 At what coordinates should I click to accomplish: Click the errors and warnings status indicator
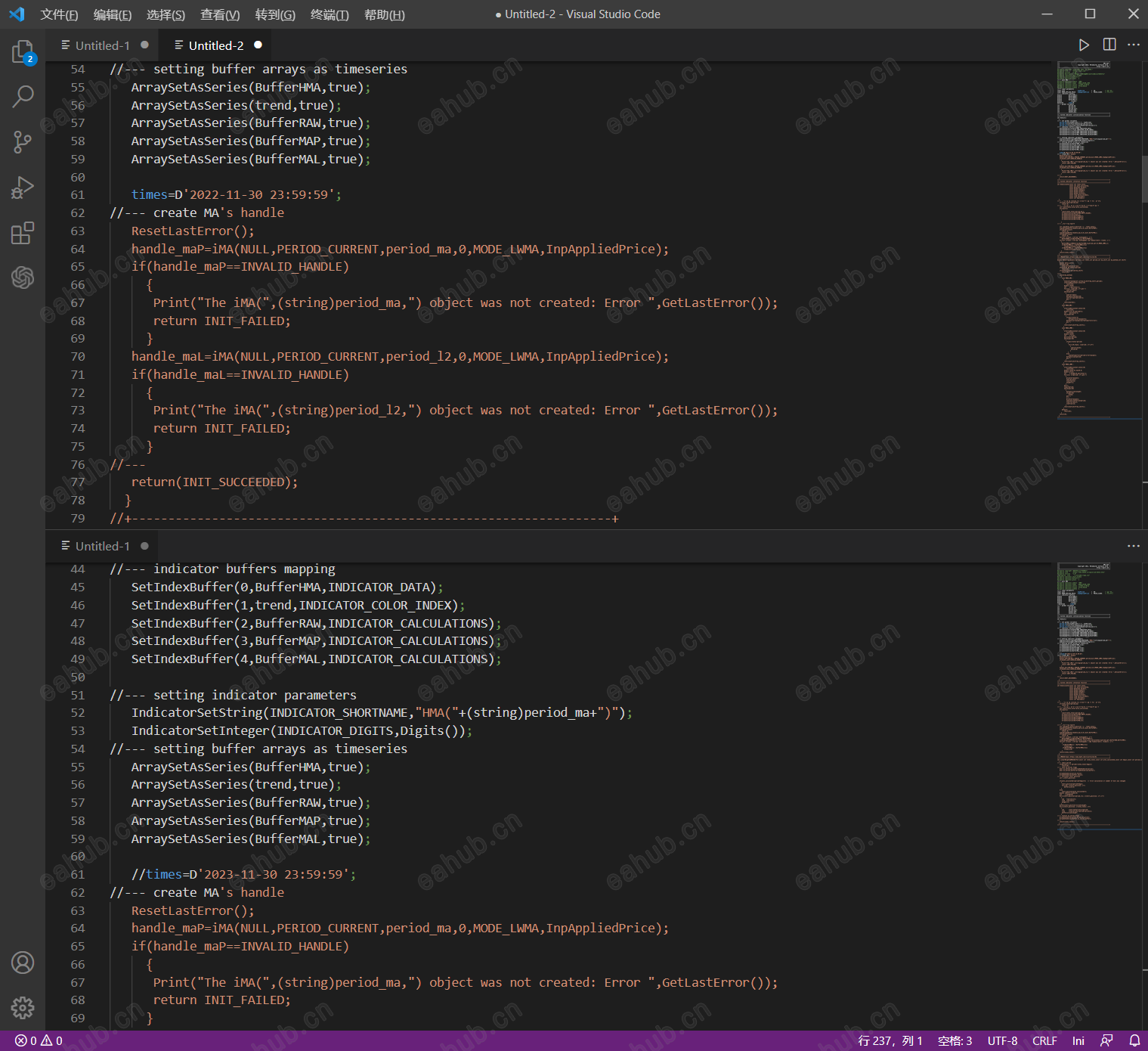39,1041
